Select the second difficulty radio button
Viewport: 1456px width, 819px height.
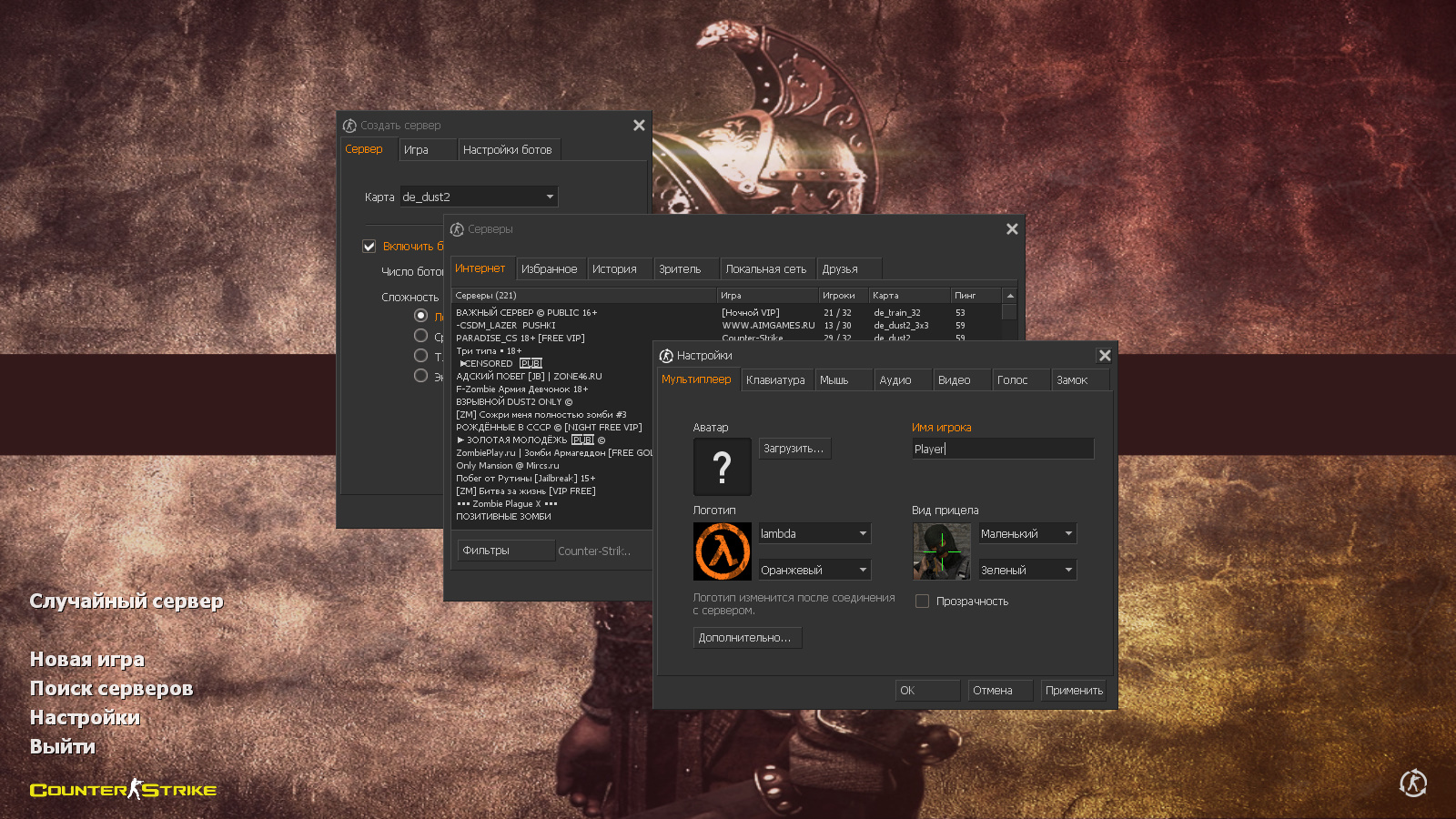[420, 336]
